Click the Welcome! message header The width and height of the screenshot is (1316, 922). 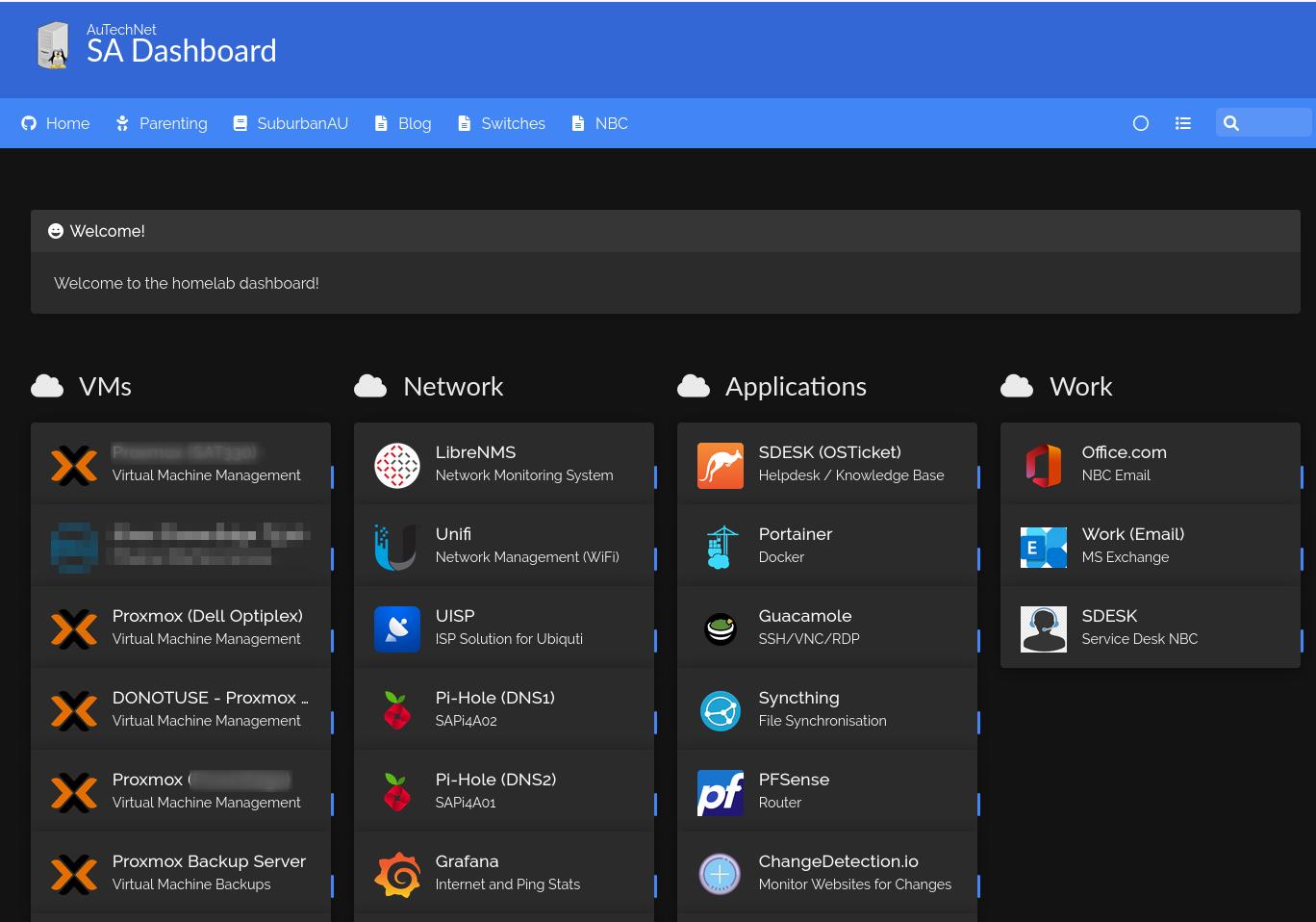pyautogui.click(x=666, y=231)
